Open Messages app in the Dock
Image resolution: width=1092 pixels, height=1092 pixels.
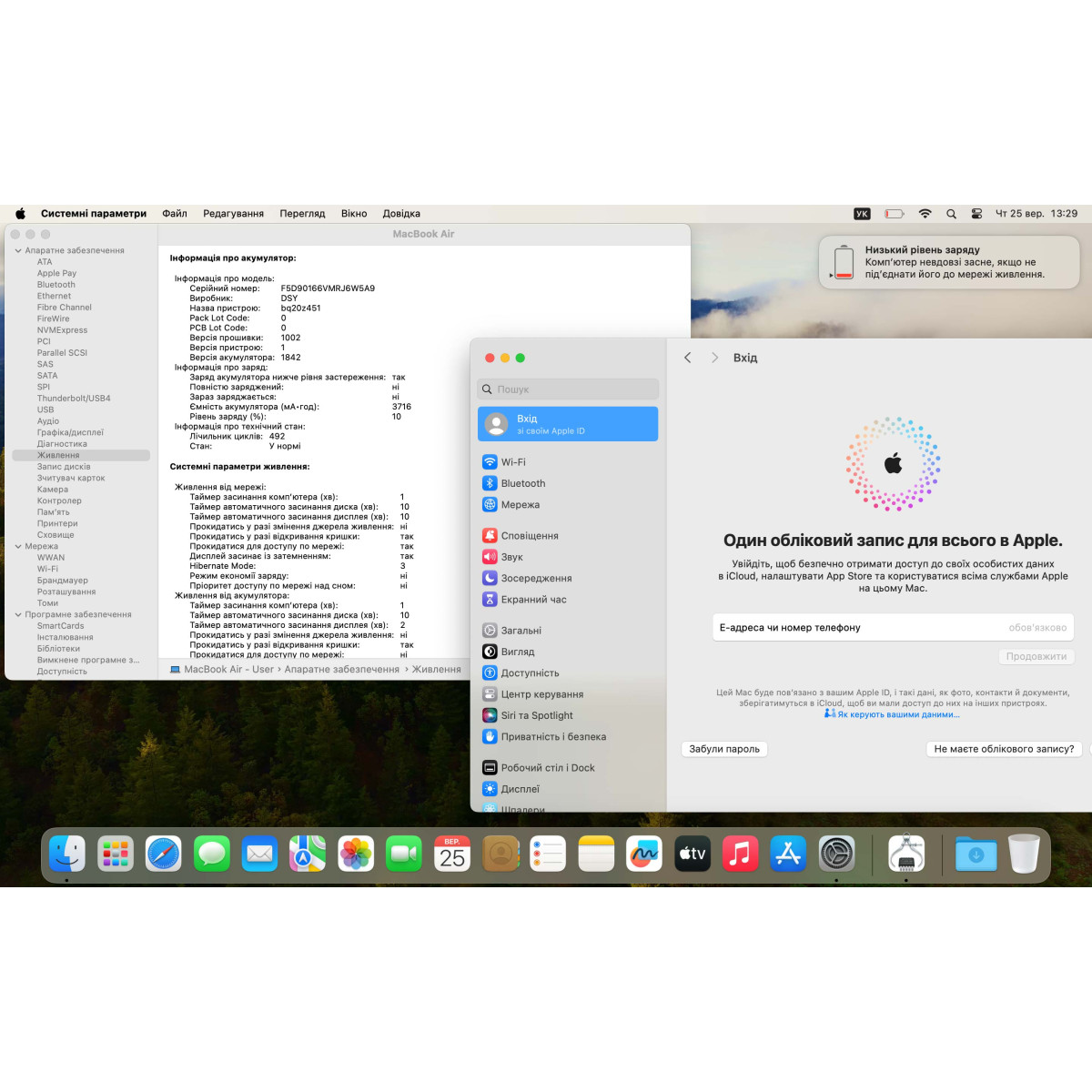(211, 854)
